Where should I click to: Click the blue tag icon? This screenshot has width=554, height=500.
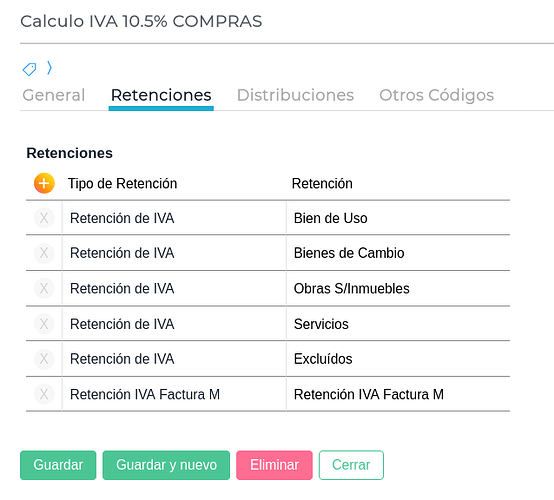[x=29, y=69]
